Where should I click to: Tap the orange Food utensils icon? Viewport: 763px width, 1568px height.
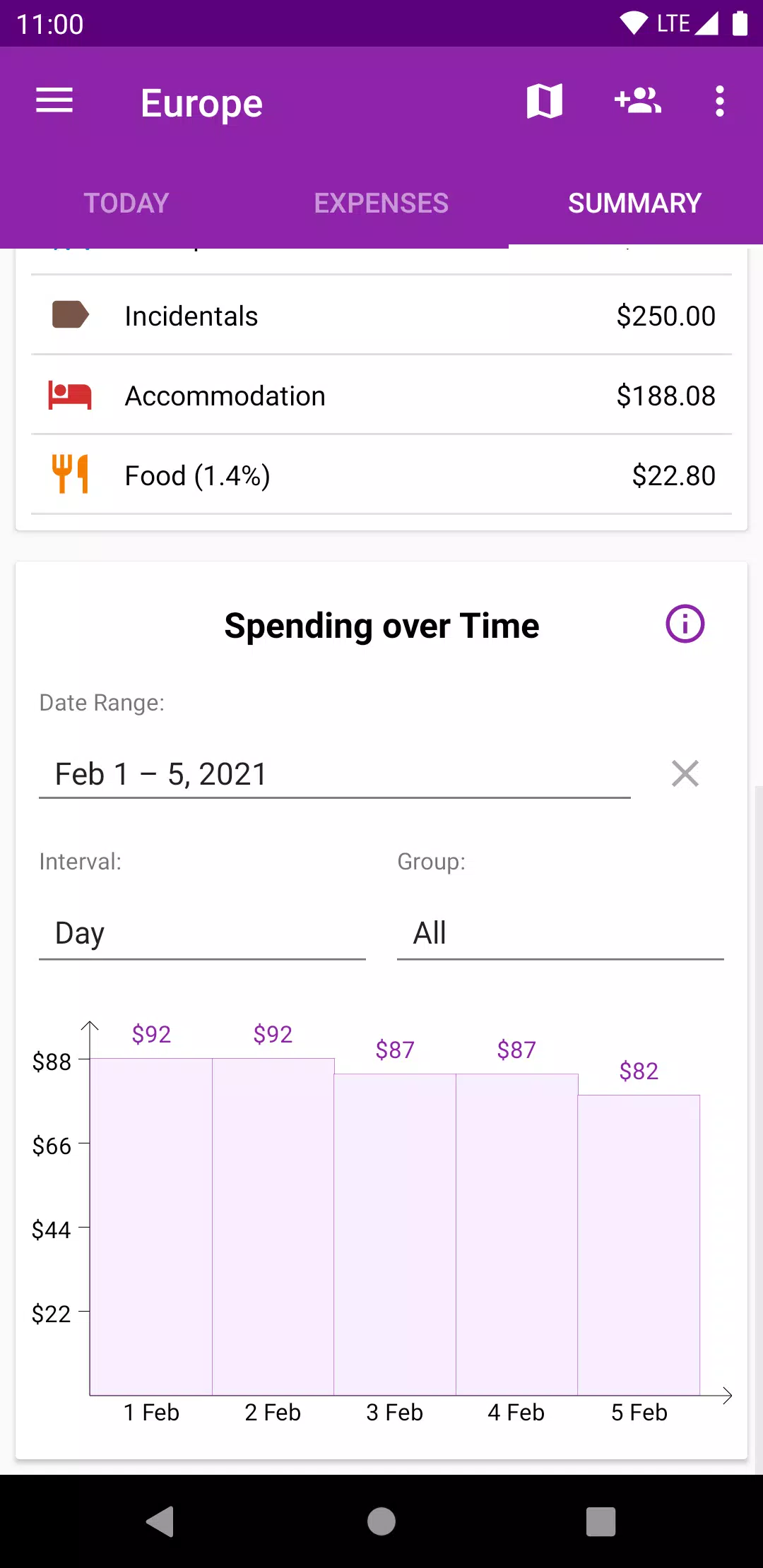tap(70, 474)
